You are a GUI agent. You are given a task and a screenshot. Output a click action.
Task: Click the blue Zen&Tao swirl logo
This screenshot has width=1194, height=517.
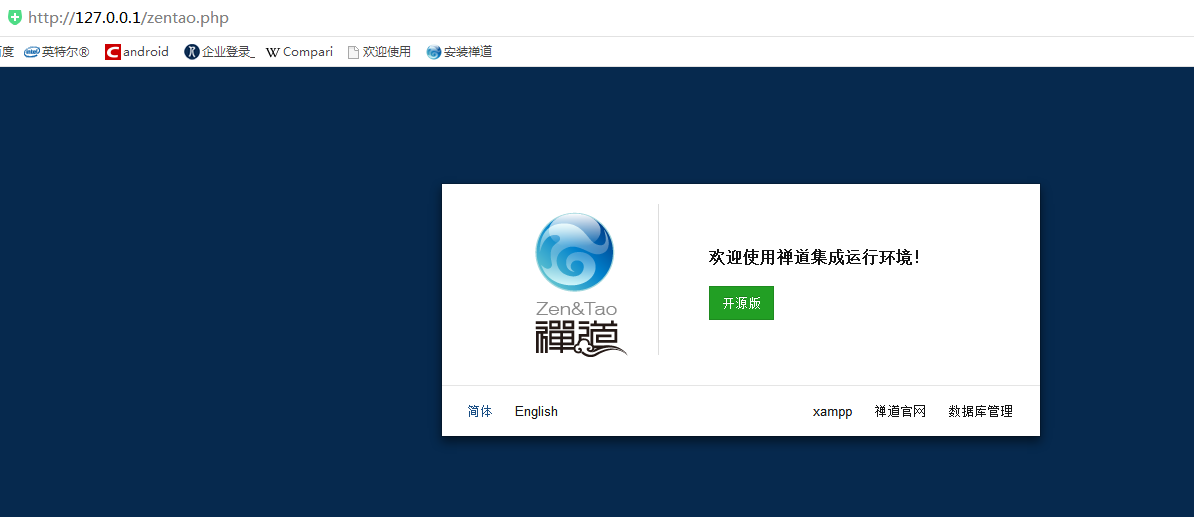[x=575, y=252]
